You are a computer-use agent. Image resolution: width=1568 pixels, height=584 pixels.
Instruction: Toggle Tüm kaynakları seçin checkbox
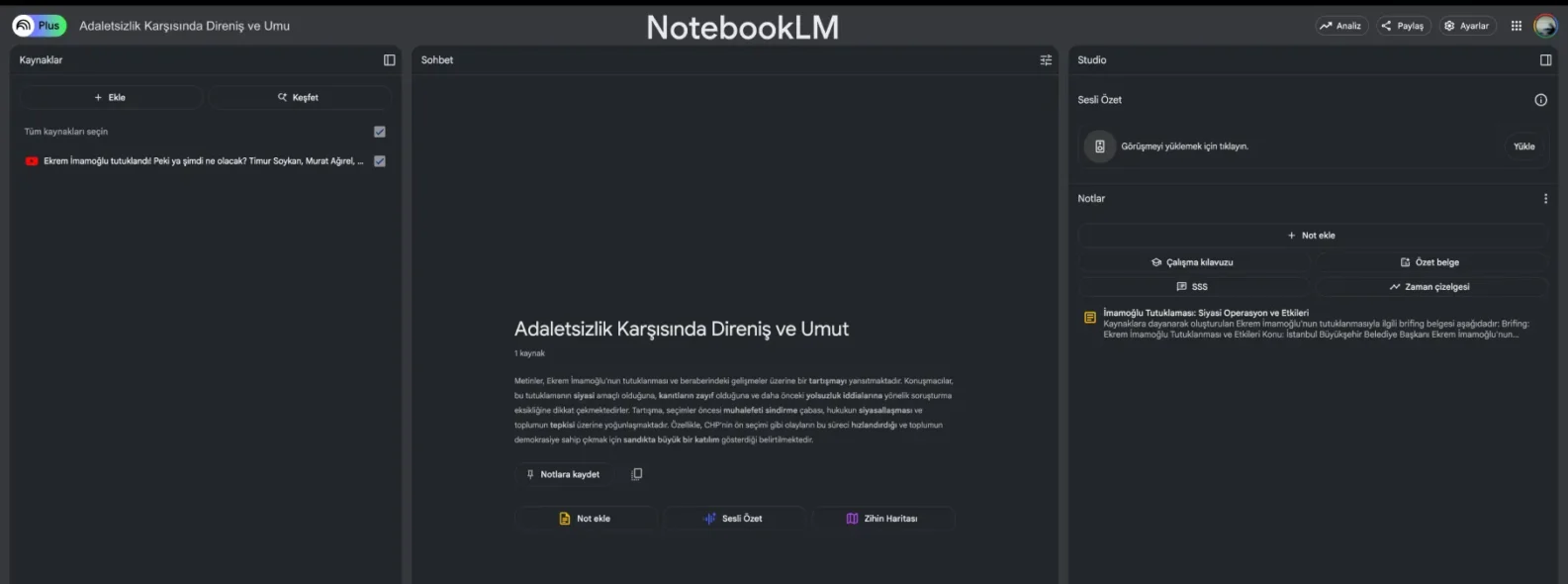pos(380,132)
